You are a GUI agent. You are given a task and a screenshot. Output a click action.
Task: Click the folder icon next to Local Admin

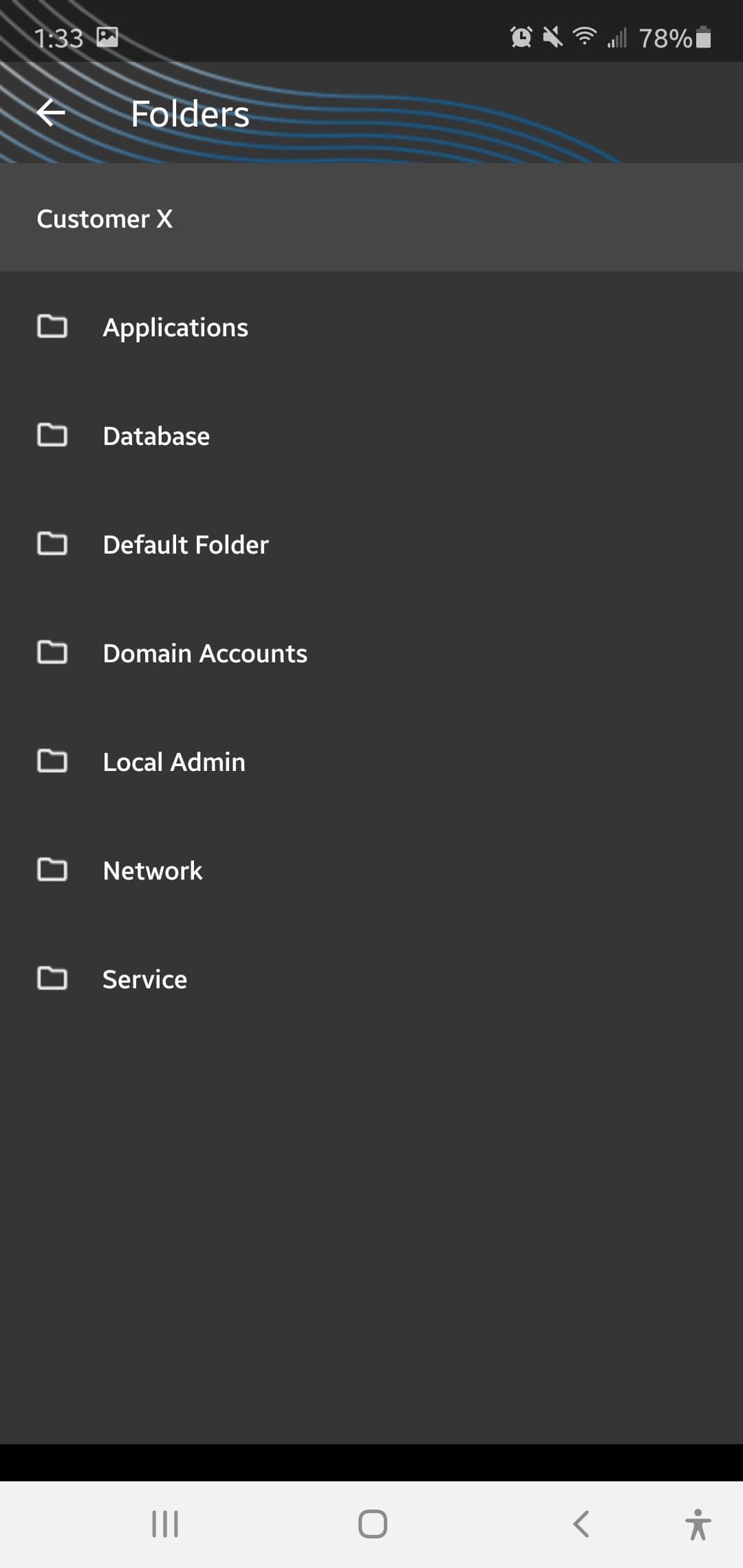52,761
